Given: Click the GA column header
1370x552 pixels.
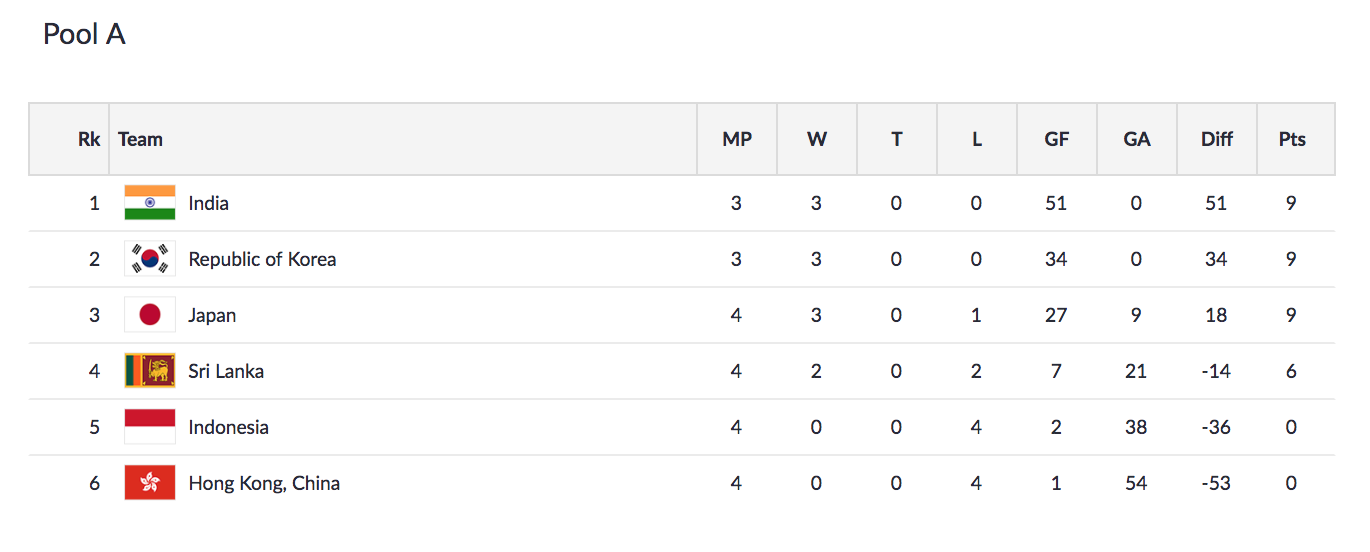Looking at the screenshot, I should (x=1137, y=139).
